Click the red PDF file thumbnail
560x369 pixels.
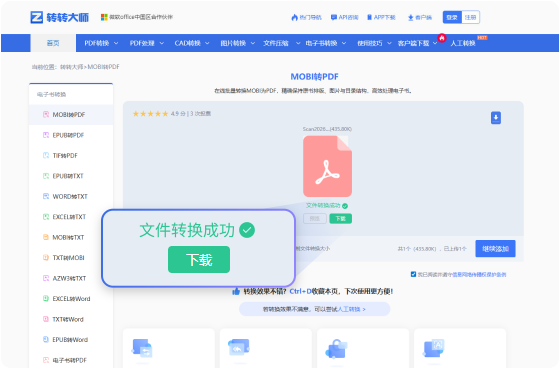click(x=328, y=166)
